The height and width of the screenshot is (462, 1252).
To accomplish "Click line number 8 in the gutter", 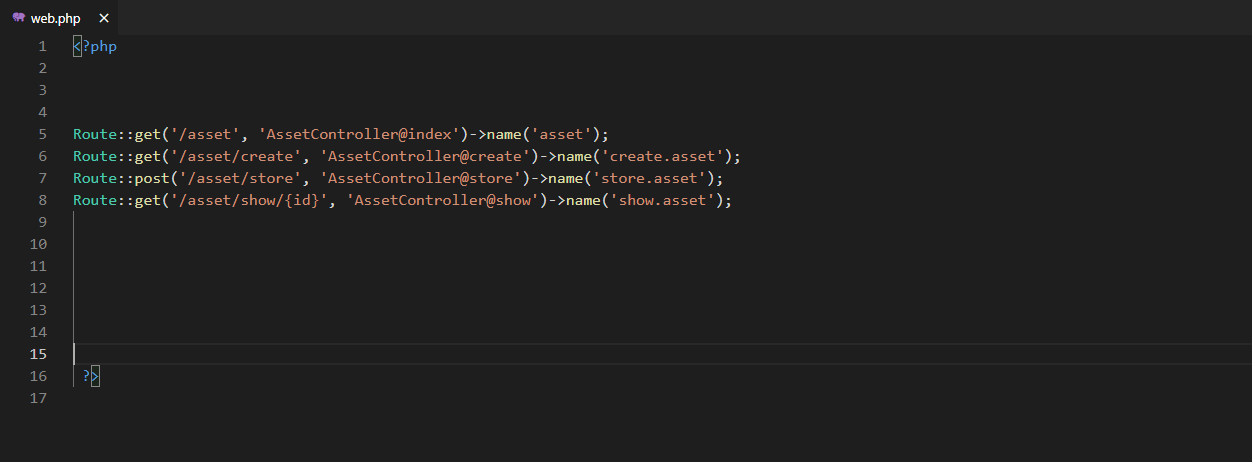I will [42, 200].
